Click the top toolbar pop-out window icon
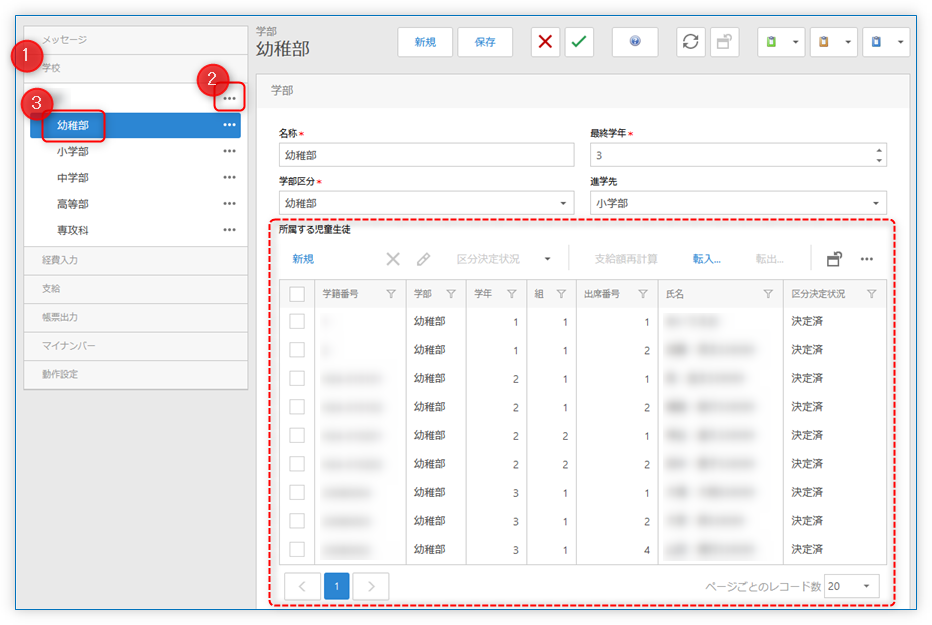The height and width of the screenshot is (625, 932). tap(724, 42)
